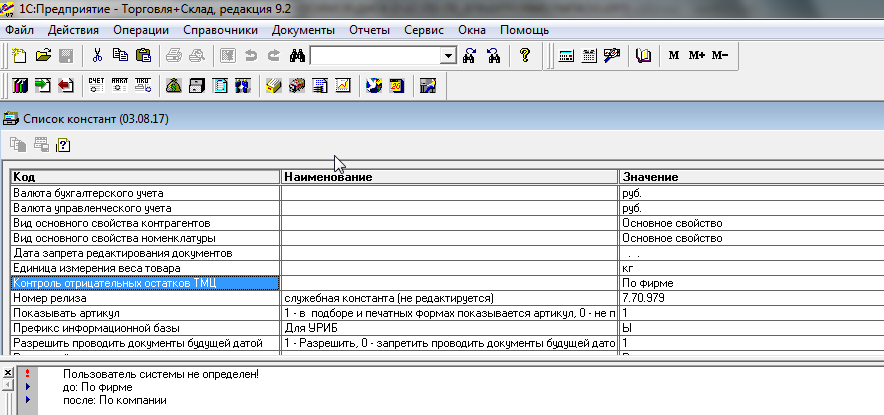Click the blue table report icon

tap(320, 86)
